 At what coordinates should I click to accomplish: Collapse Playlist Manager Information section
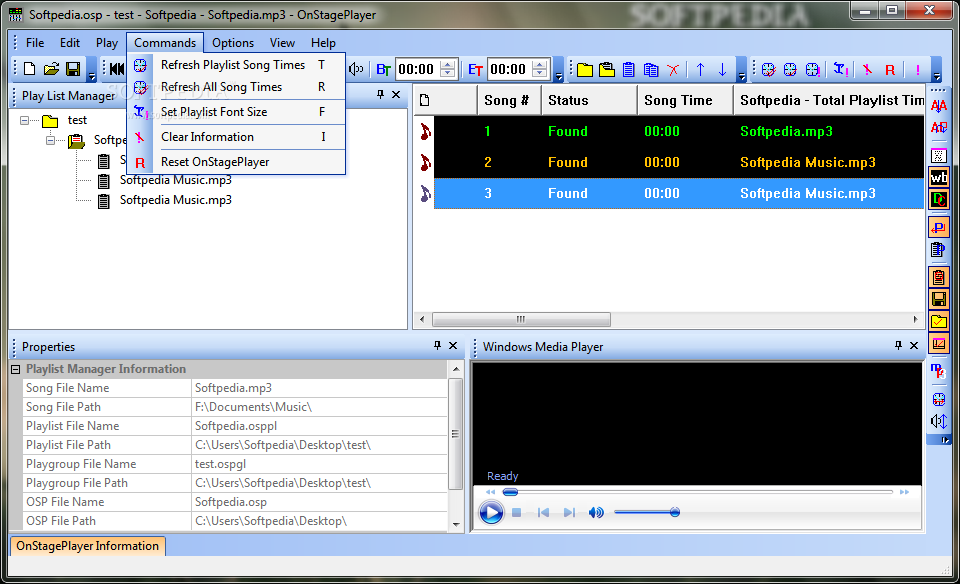coord(16,369)
